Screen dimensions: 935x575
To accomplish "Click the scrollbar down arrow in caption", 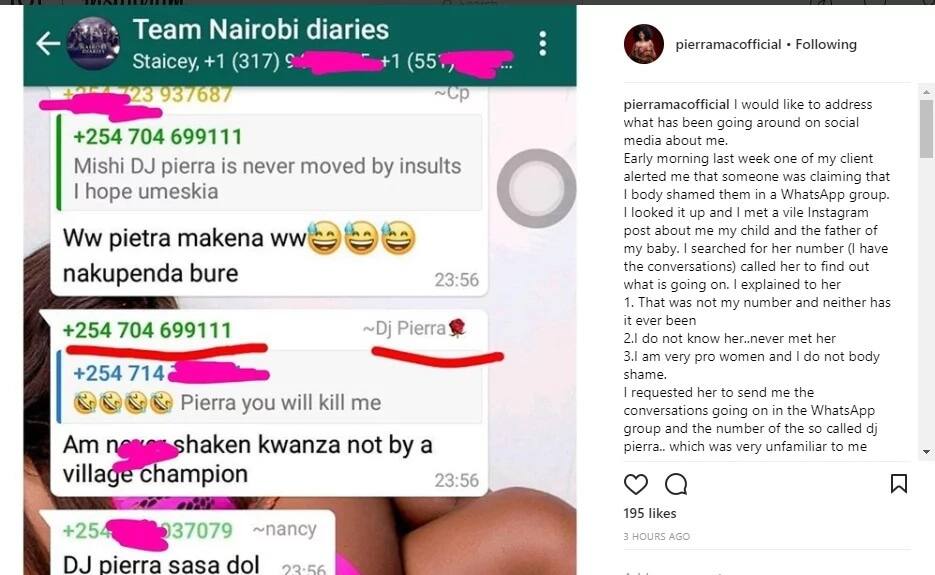I will coord(926,452).
